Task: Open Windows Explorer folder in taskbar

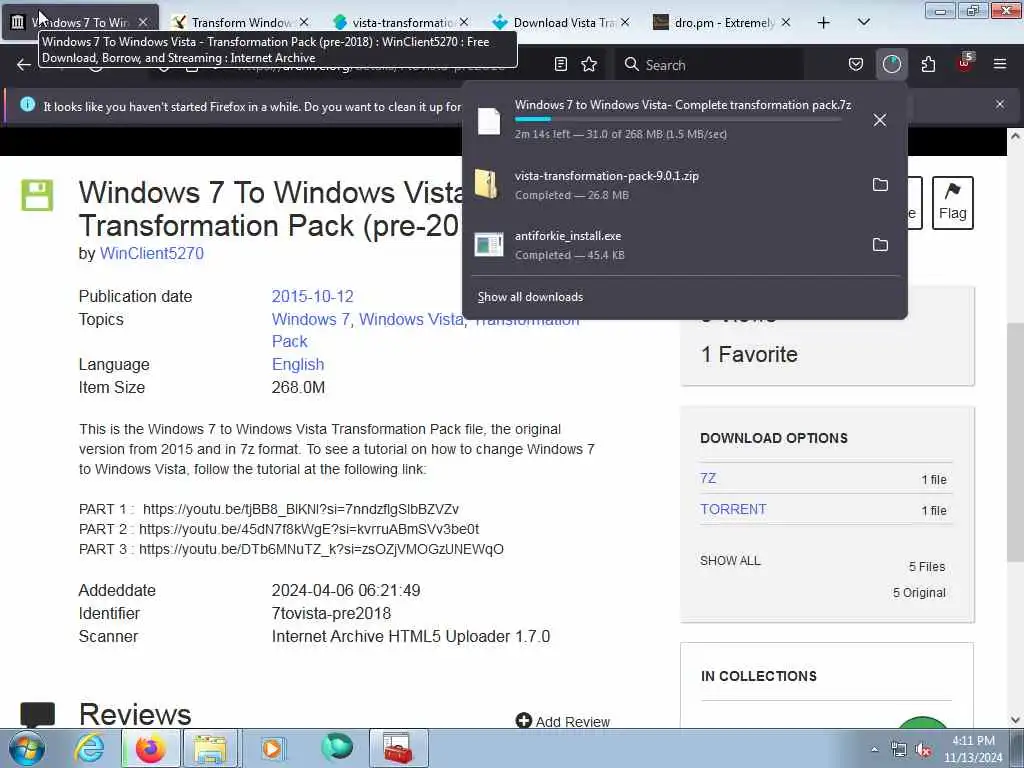Action: (x=210, y=748)
